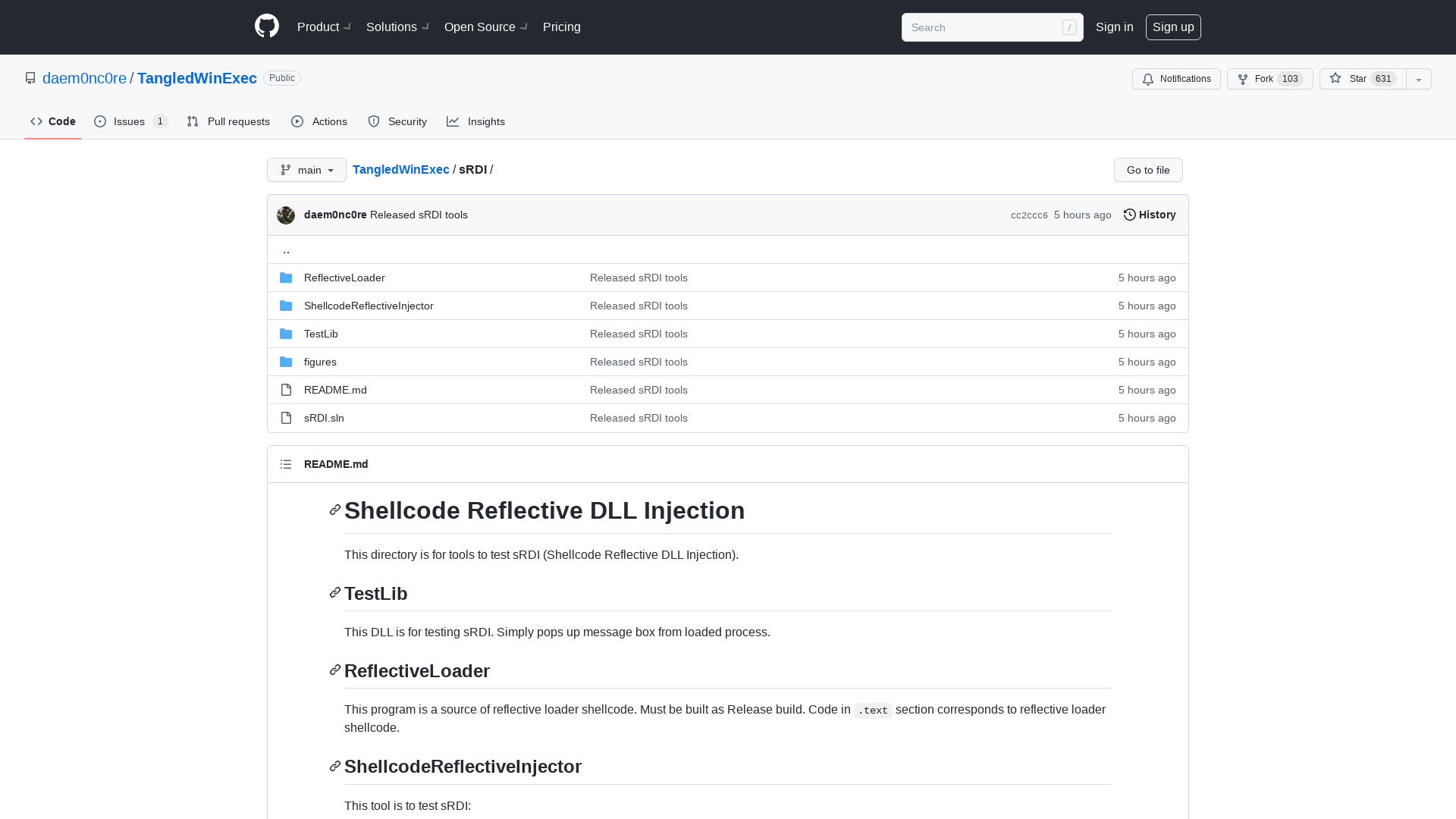Click the anchor link icon next to ShellcodeReflectiveInjector heading
This screenshot has width=1456, height=819.
335,767
